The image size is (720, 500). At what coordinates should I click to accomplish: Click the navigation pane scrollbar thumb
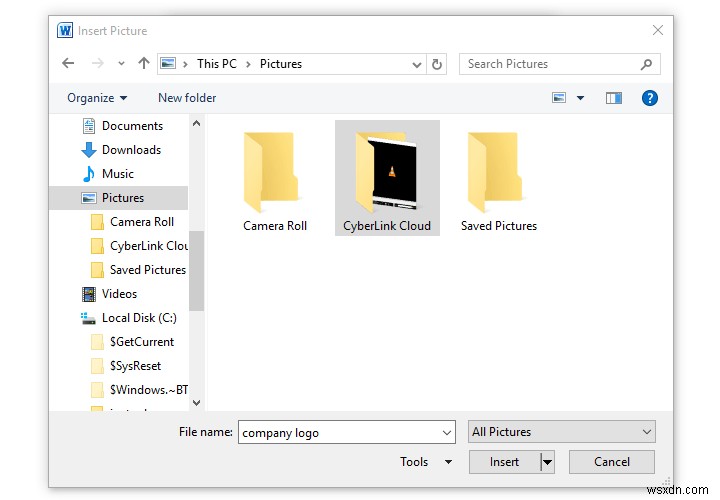click(x=197, y=271)
